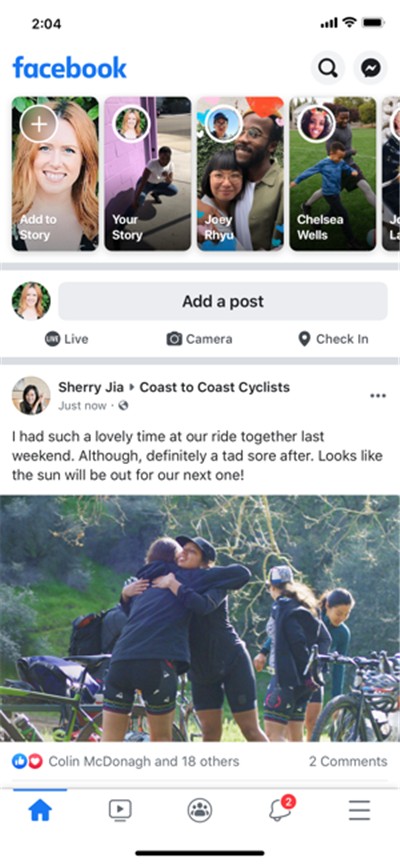Tap the plus icon on Add to Story

pos(39,124)
